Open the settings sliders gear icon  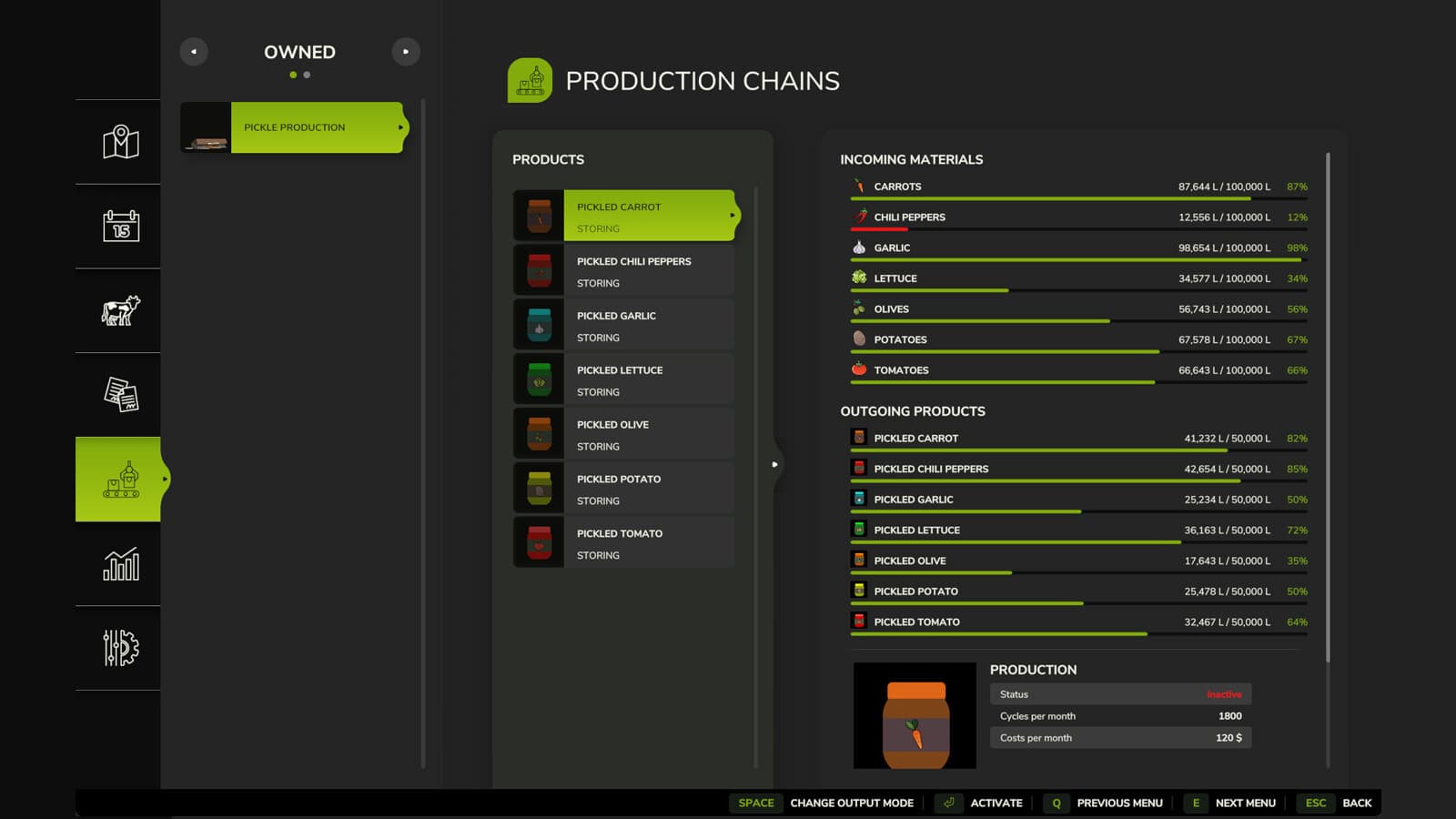[x=120, y=648]
